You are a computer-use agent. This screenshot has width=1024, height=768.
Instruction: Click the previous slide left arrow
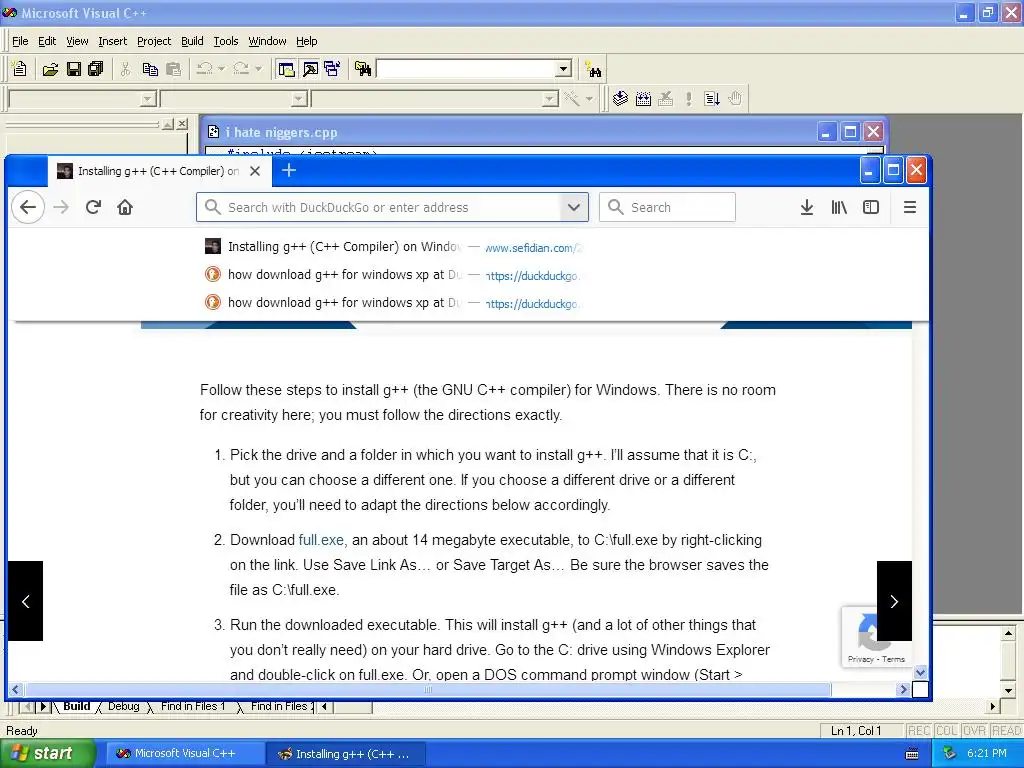[25, 601]
